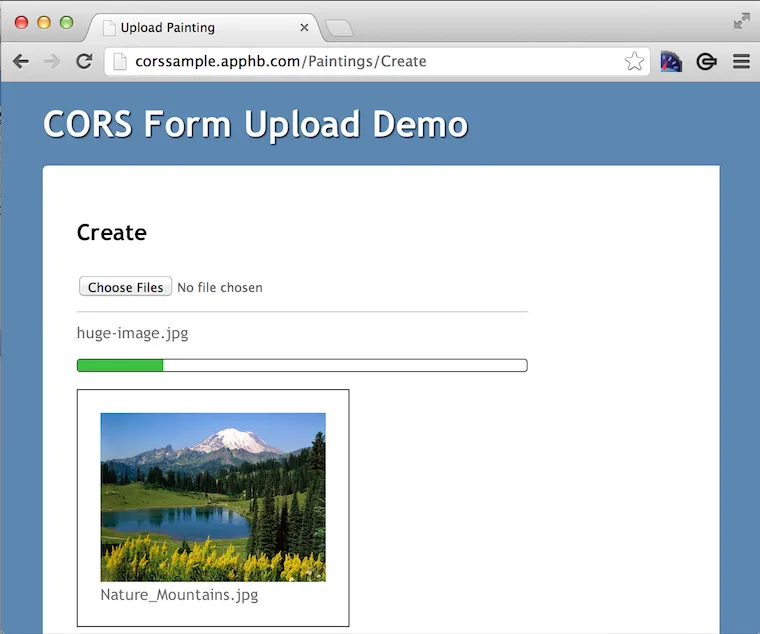The height and width of the screenshot is (634, 760).
Task: Select the Upload Painting tab
Action: [x=204, y=28]
